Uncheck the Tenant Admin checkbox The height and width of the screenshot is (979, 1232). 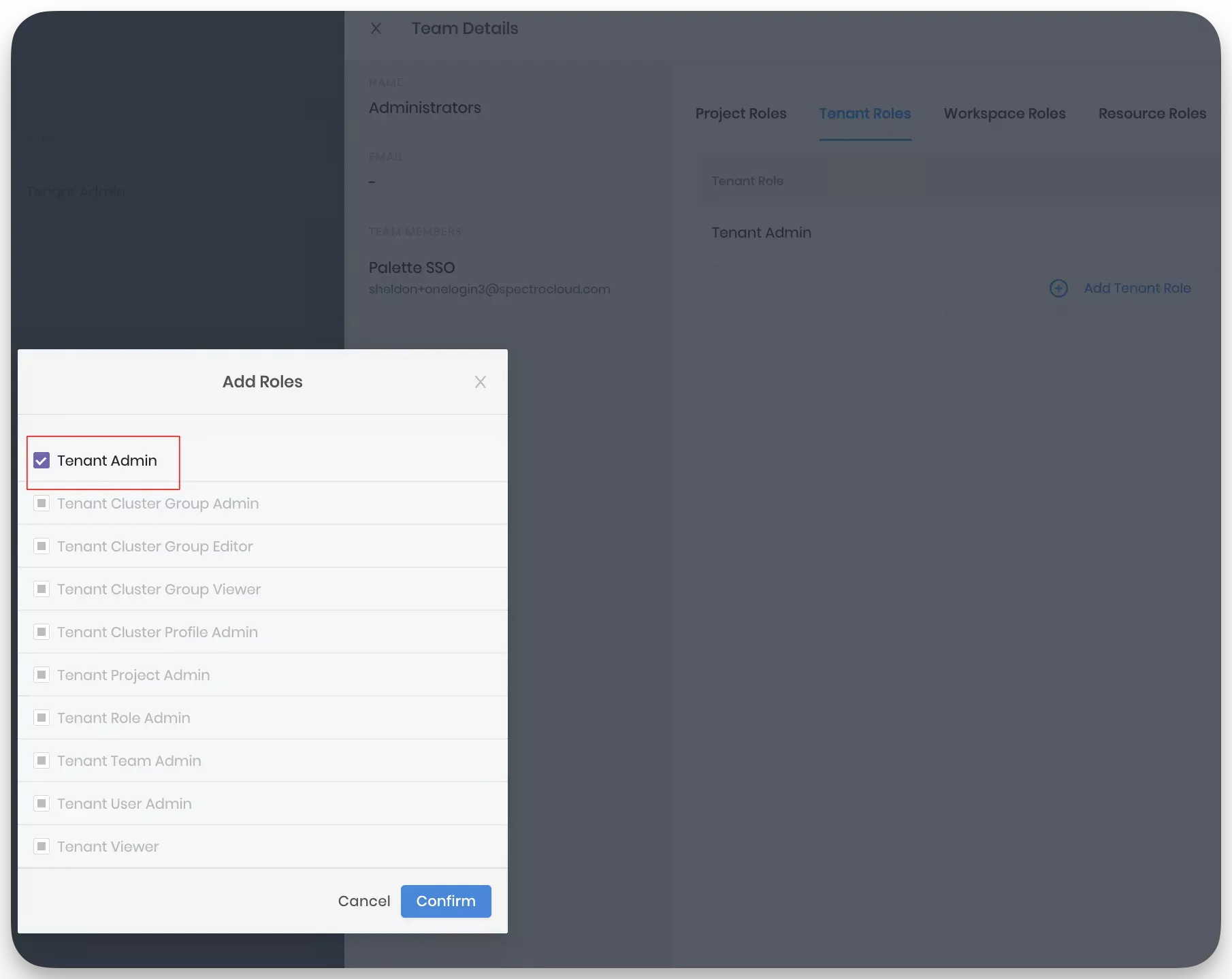[x=42, y=460]
